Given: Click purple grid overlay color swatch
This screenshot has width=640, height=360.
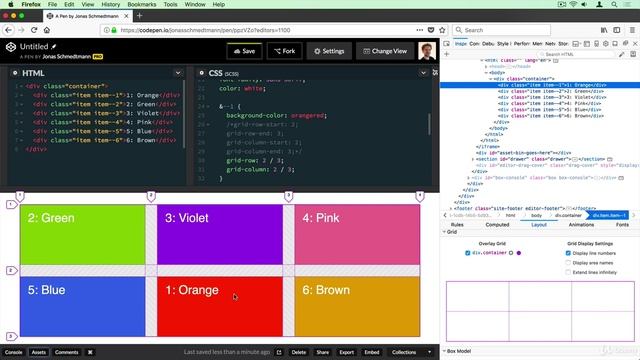Looking at the screenshot, I should (x=519, y=253).
